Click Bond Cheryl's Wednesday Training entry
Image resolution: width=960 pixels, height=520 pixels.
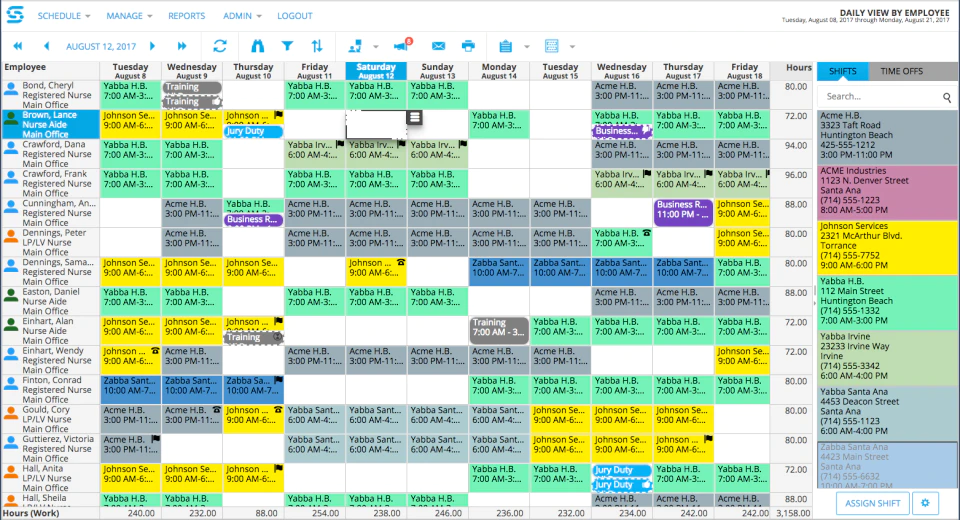tap(192, 87)
